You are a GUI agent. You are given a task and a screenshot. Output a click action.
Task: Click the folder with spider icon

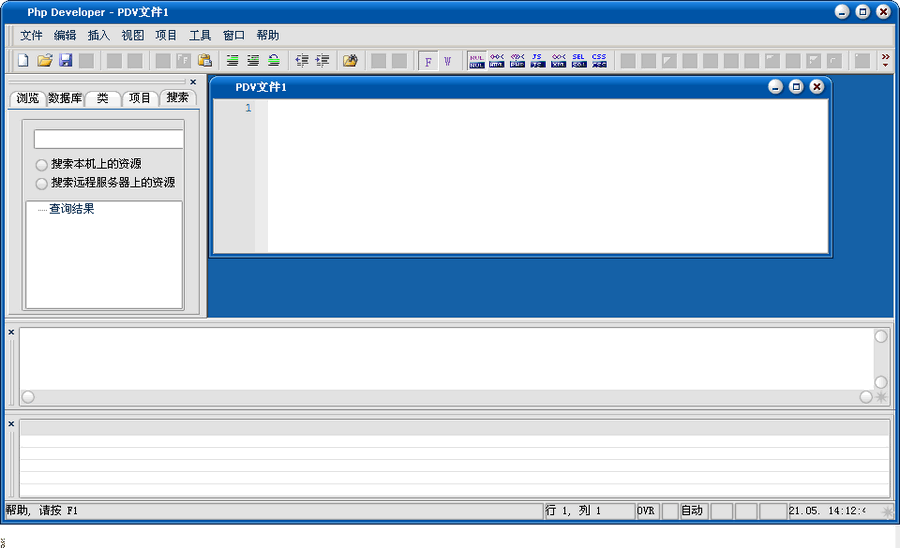coord(350,60)
